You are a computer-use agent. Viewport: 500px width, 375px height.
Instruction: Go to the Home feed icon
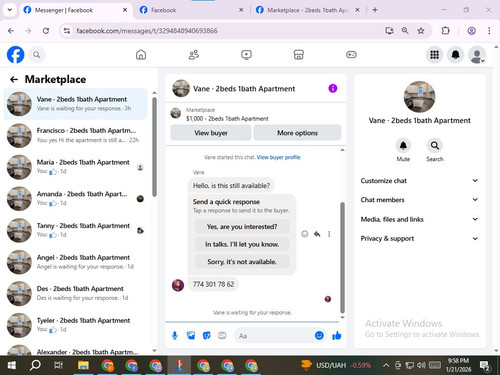141,55
